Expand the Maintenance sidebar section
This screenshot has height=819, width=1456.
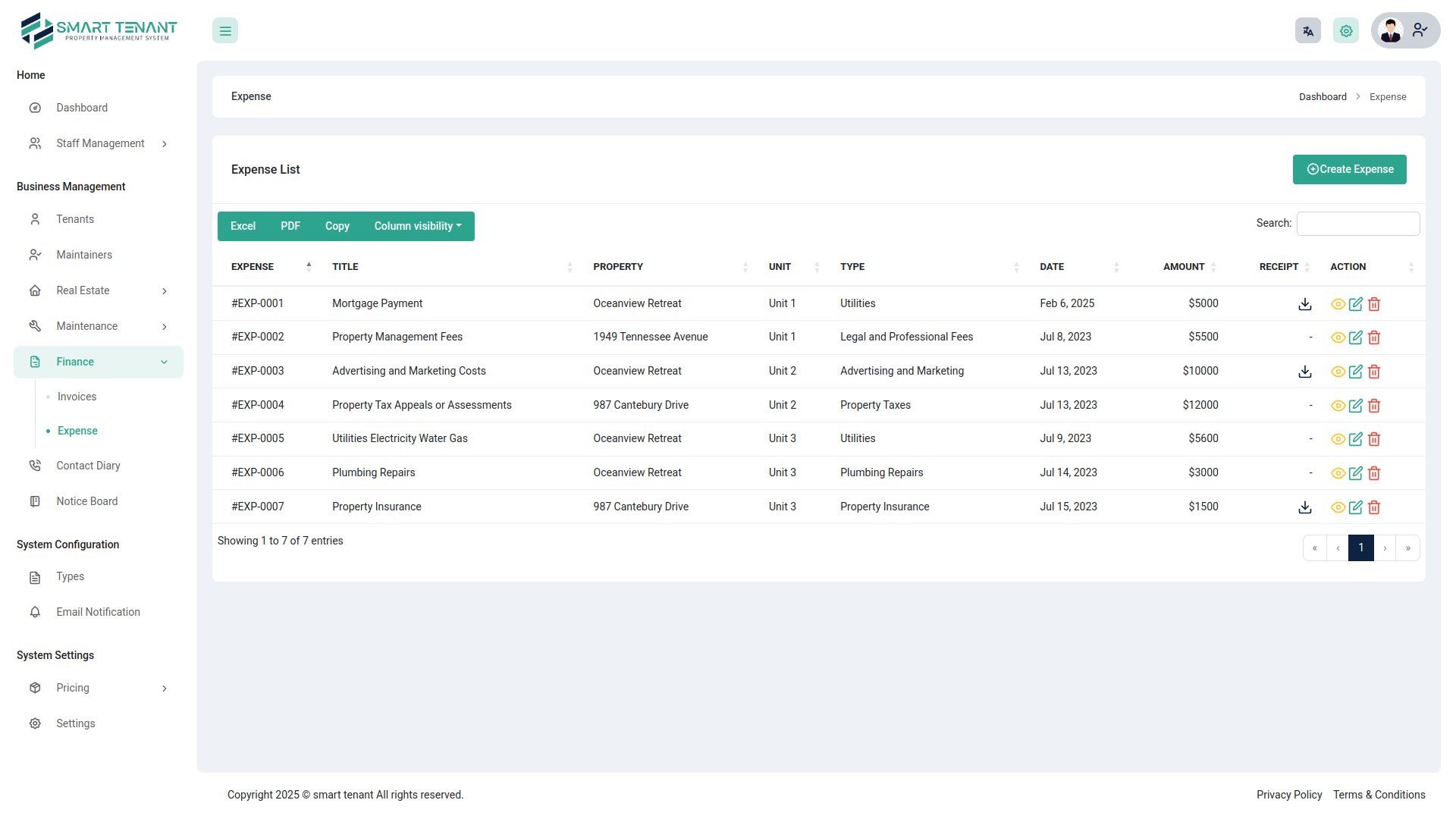(86, 326)
